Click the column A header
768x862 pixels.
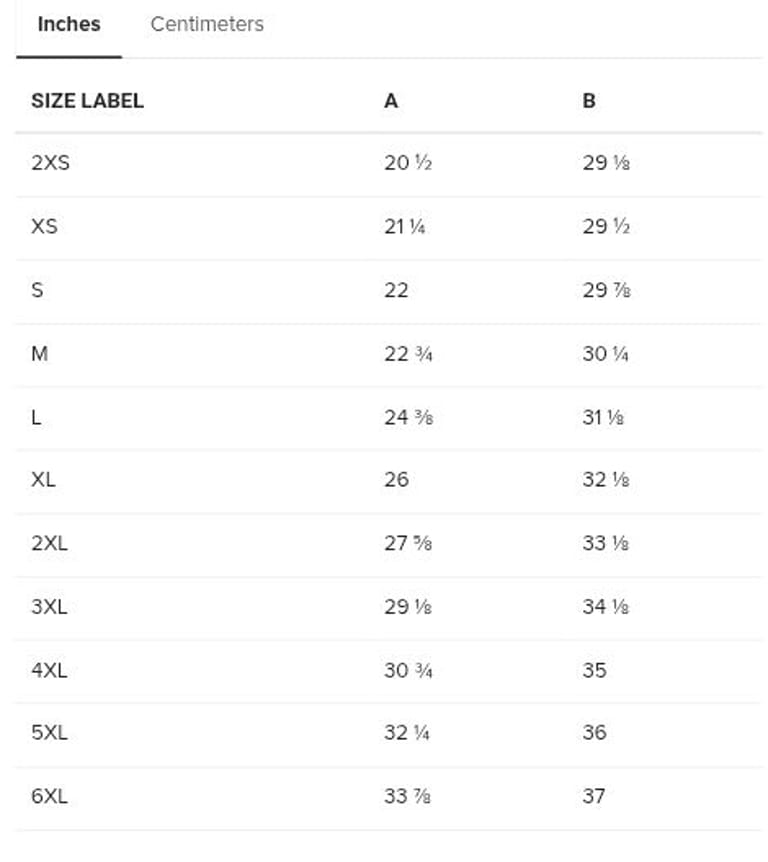tap(391, 101)
